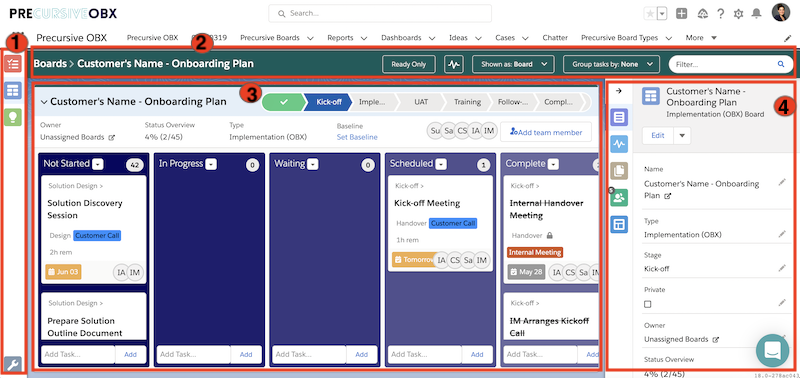Screen dimensions: 800x378
Task: Select the UAT stage in path
Action: (421, 102)
